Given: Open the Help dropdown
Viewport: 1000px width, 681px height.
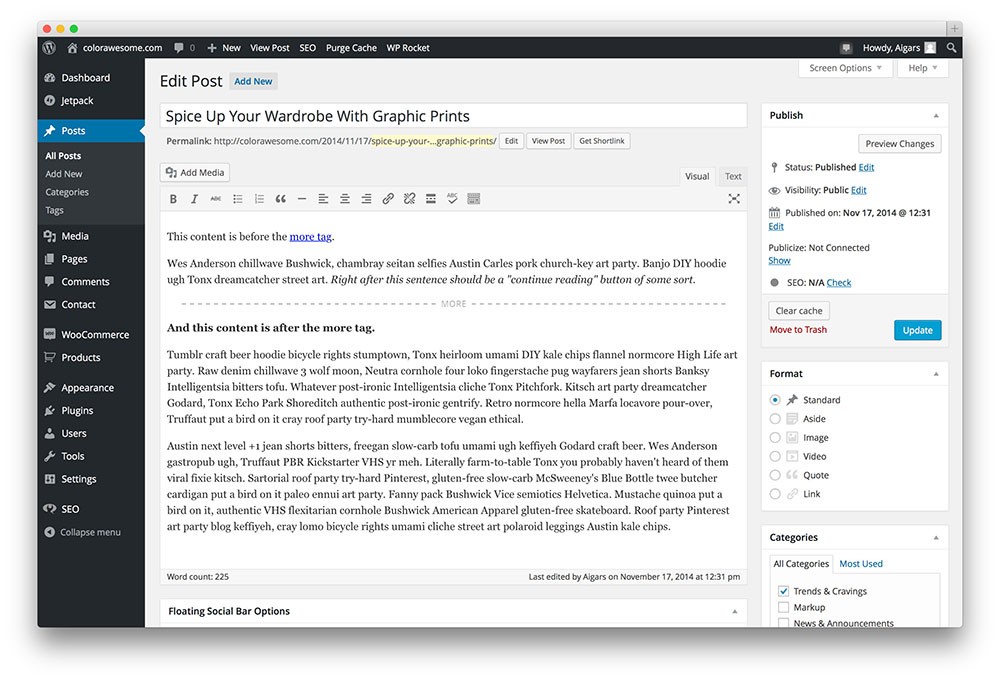Looking at the screenshot, I should coord(923,68).
